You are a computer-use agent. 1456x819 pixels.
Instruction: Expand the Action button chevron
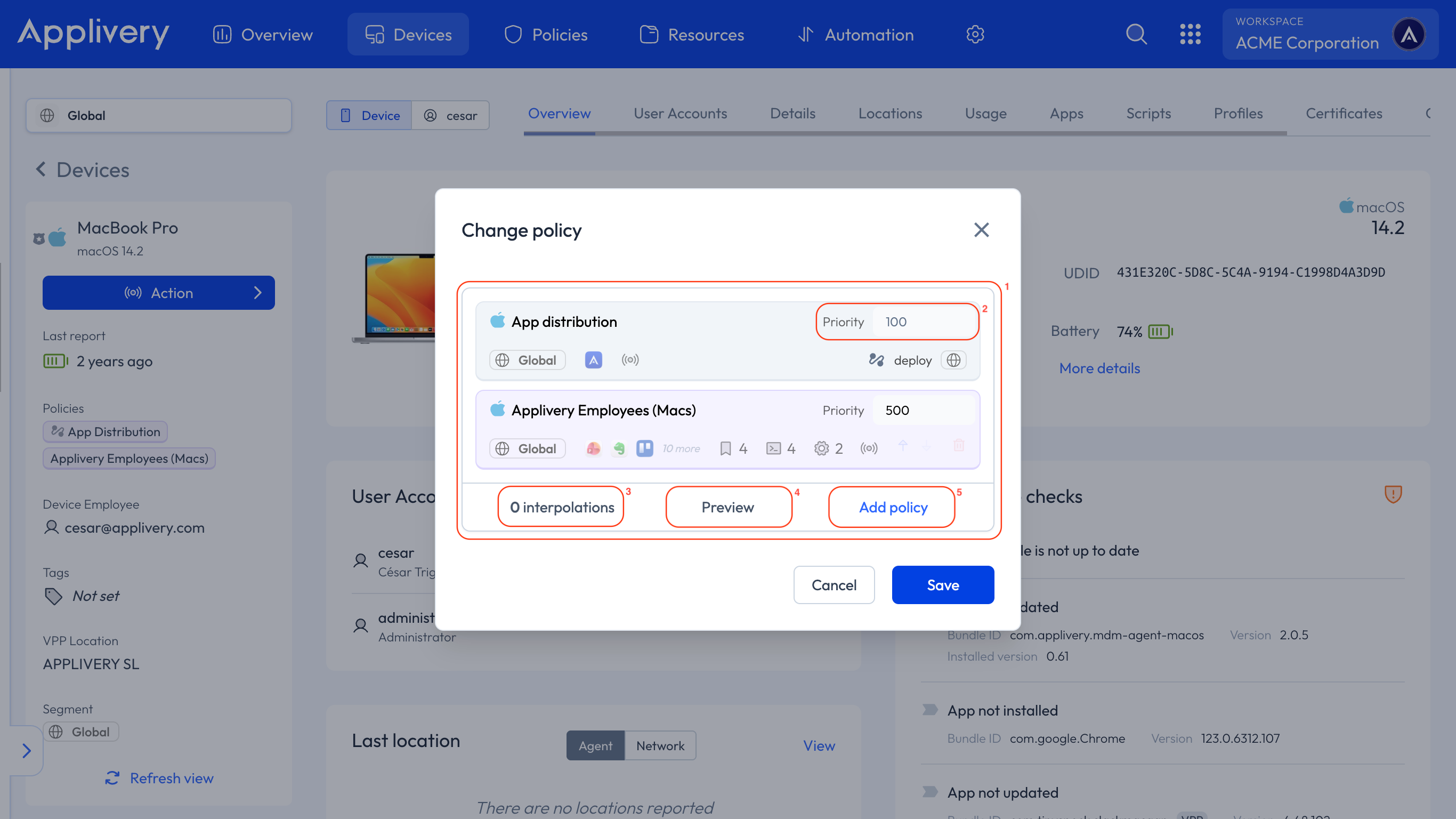click(x=258, y=292)
